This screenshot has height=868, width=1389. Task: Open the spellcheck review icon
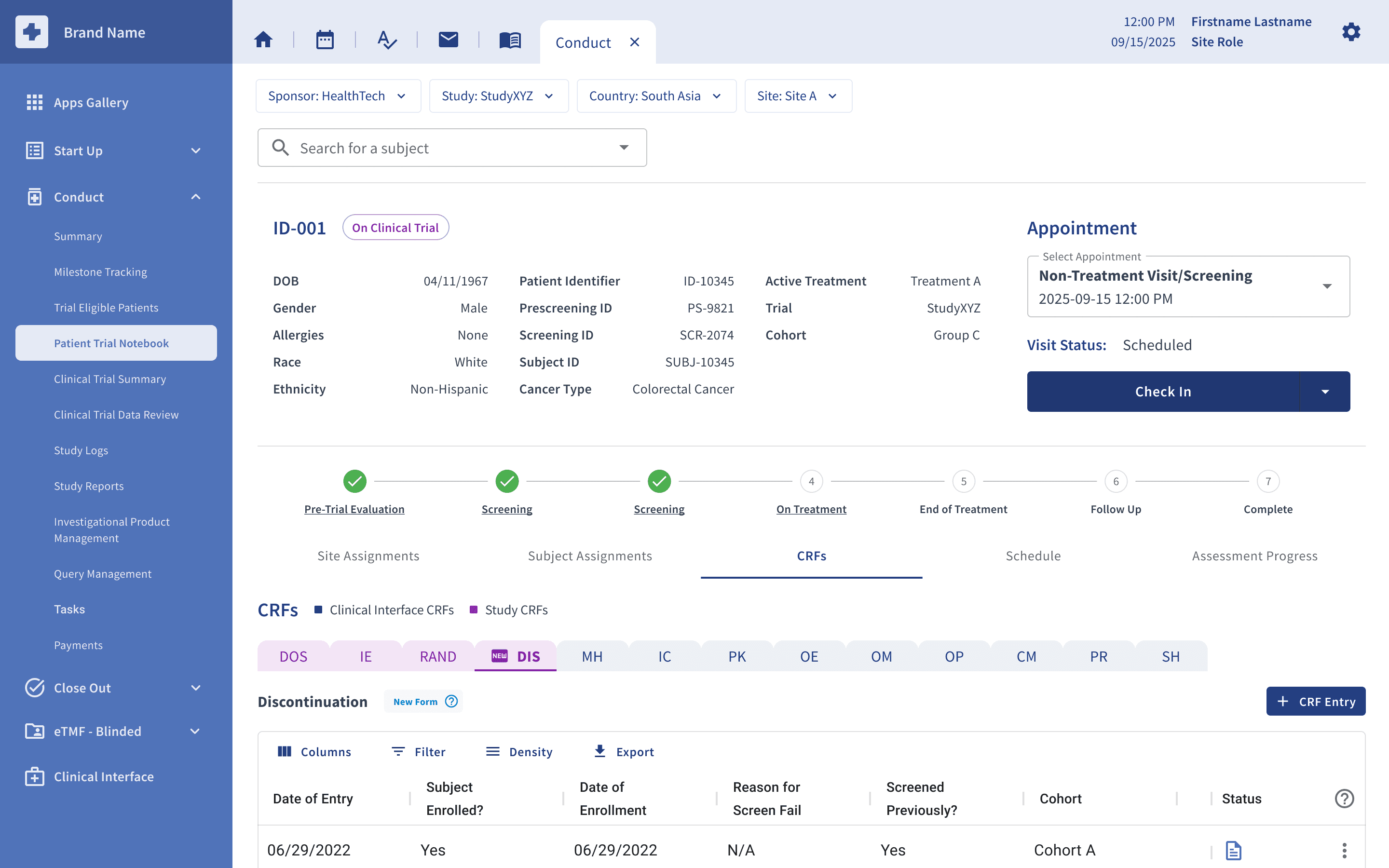[387, 40]
